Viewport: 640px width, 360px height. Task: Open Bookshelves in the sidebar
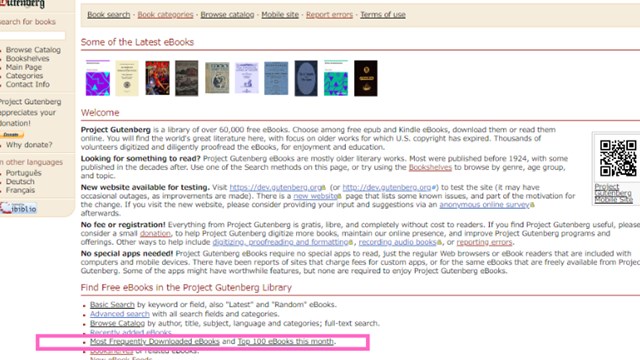(27, 58)
